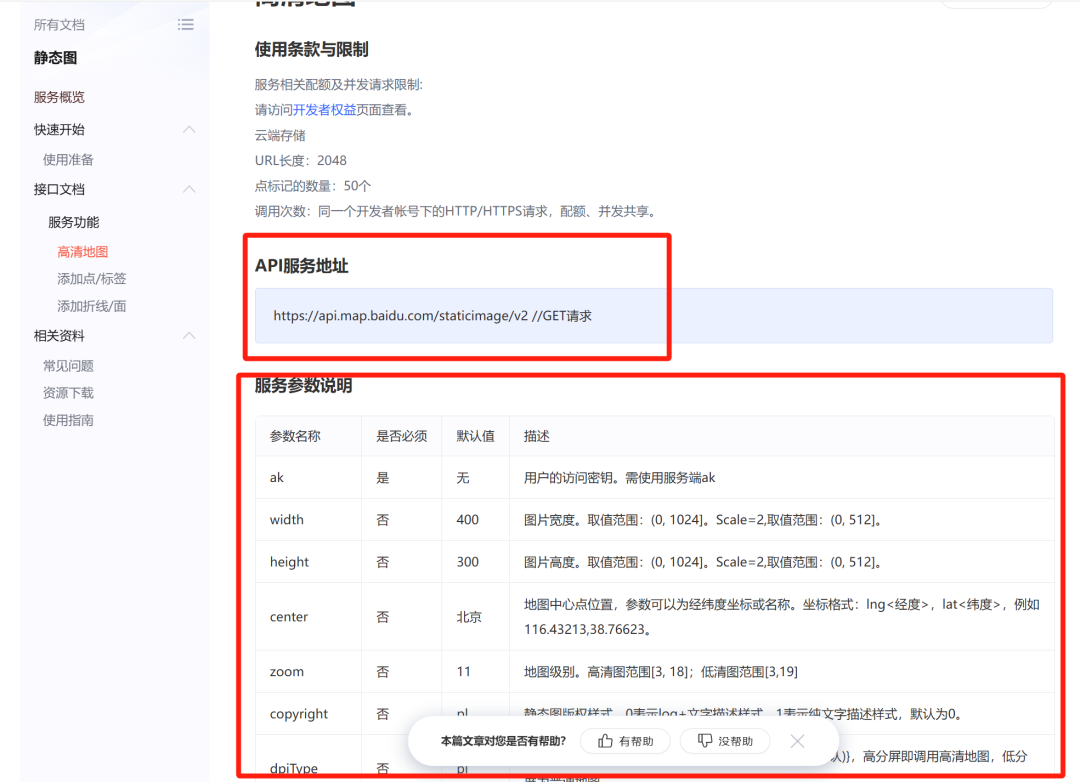Open 常见问题 in the sidebar

pyautogui.click(x=68, y=366)
